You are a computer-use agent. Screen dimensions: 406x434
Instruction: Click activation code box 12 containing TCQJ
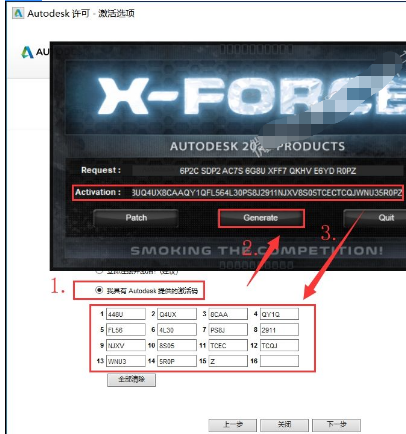279,345
